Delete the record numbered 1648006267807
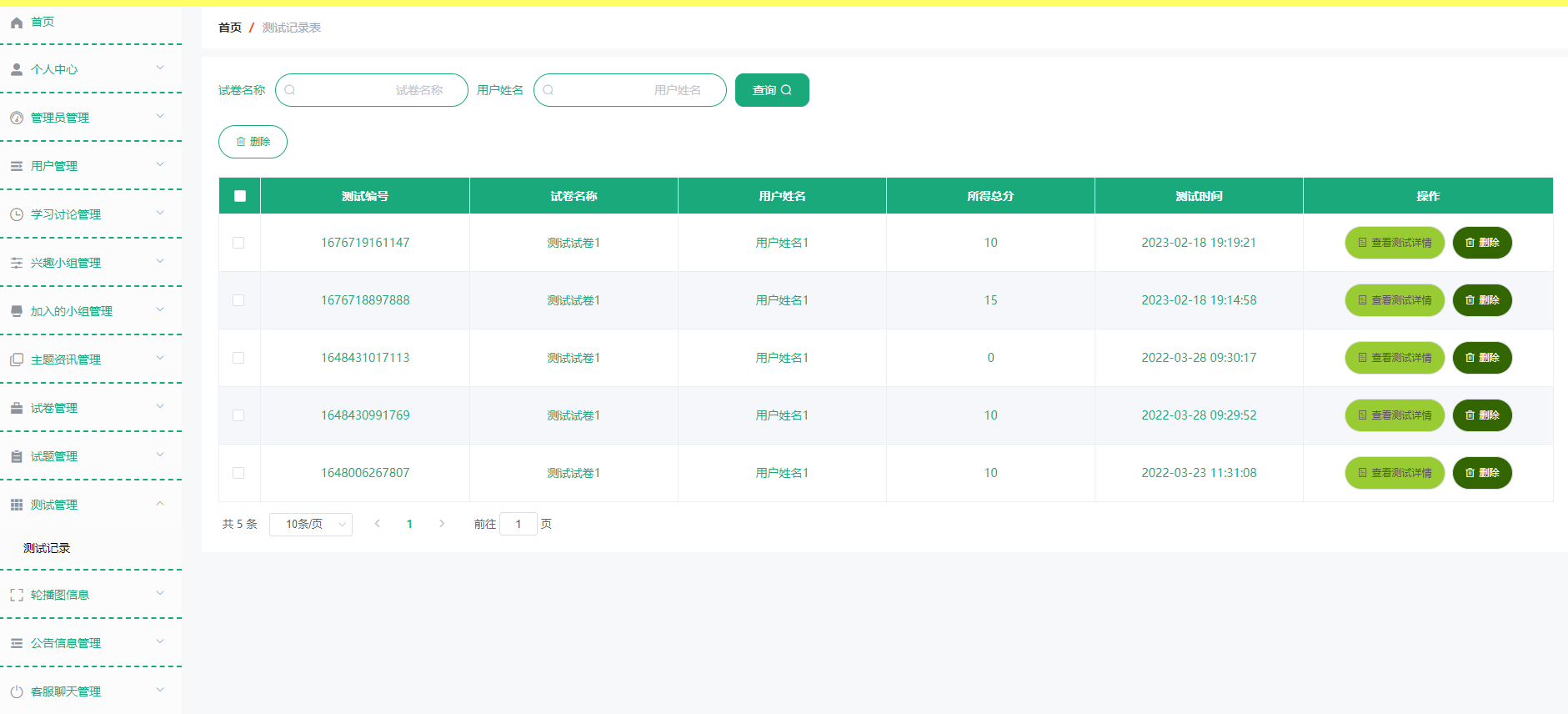Screen dimensions: 1568x714 [x=1481, y=473]
